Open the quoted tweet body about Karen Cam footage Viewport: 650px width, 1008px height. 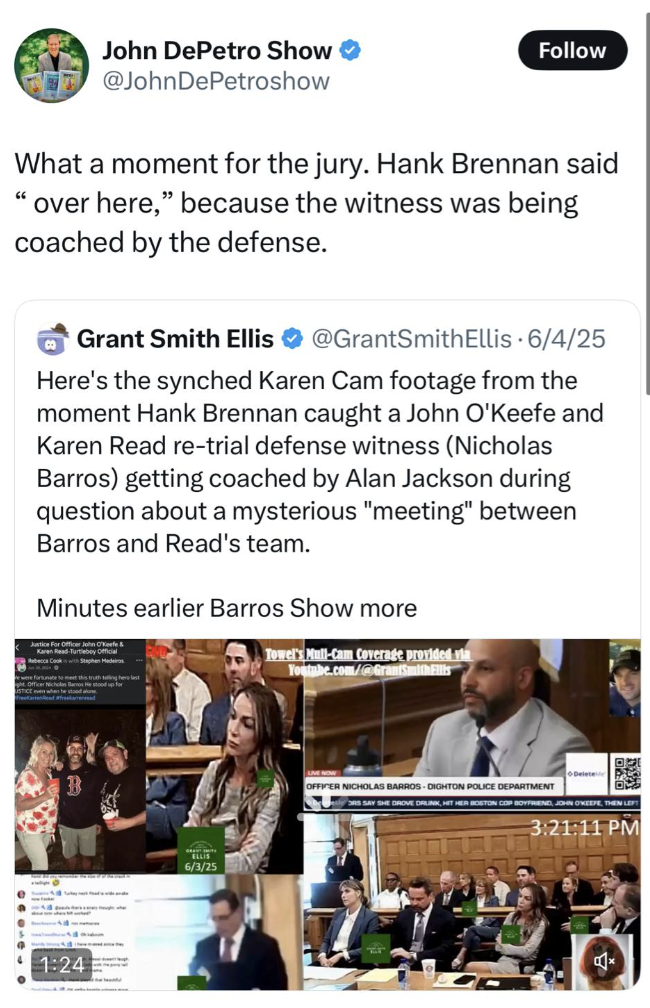click(320, 462)
